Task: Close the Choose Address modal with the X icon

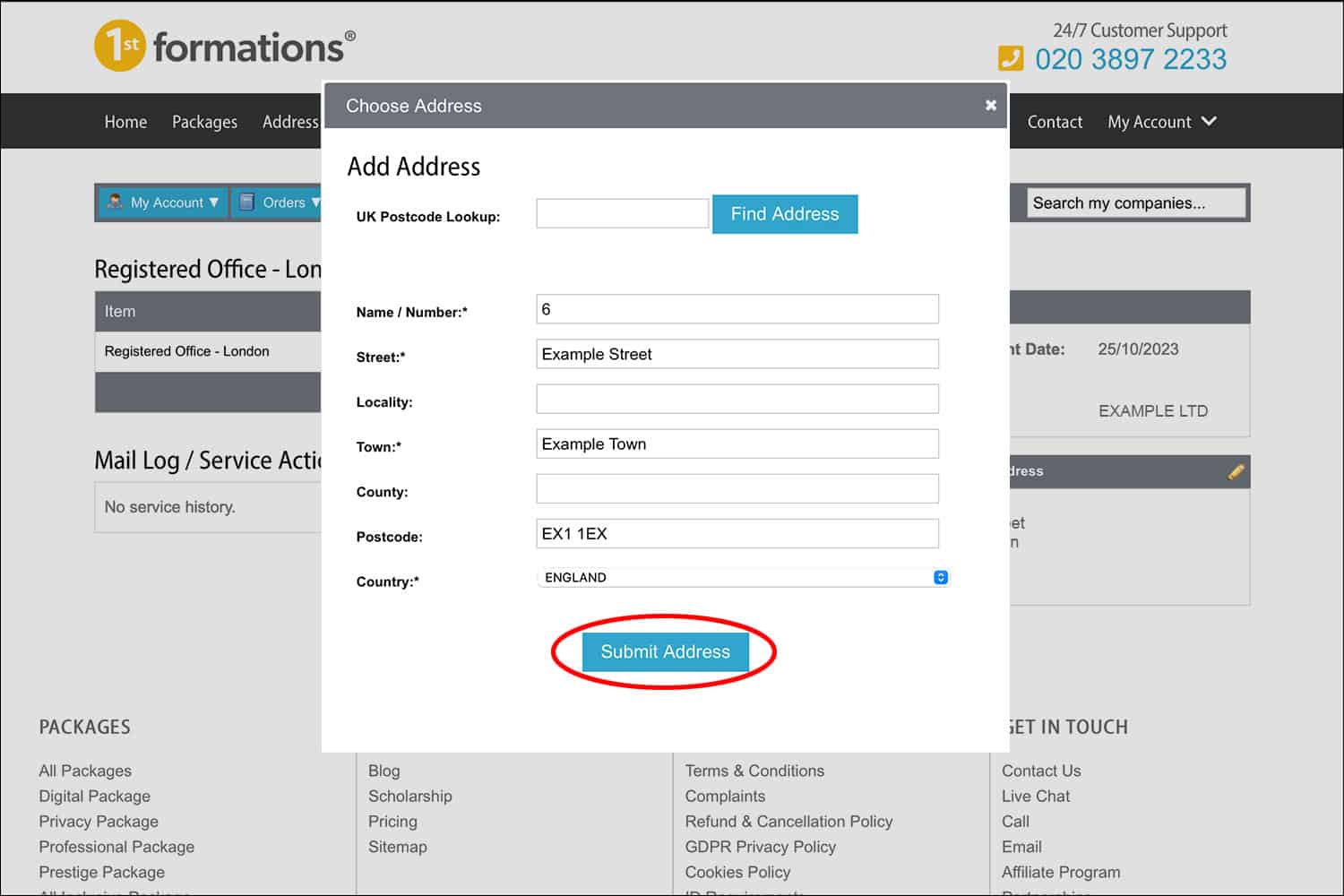Action: [x=990, y=105]
